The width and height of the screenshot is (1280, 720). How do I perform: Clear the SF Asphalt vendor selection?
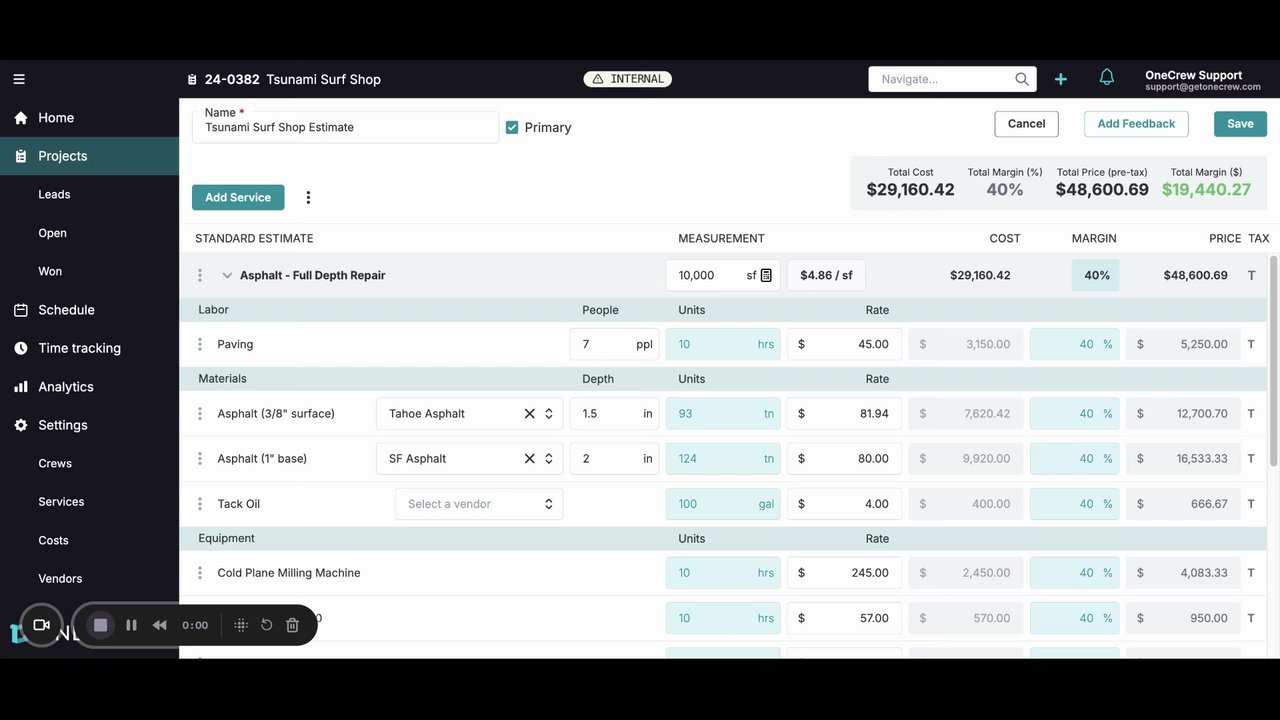[x=530, y=459]
